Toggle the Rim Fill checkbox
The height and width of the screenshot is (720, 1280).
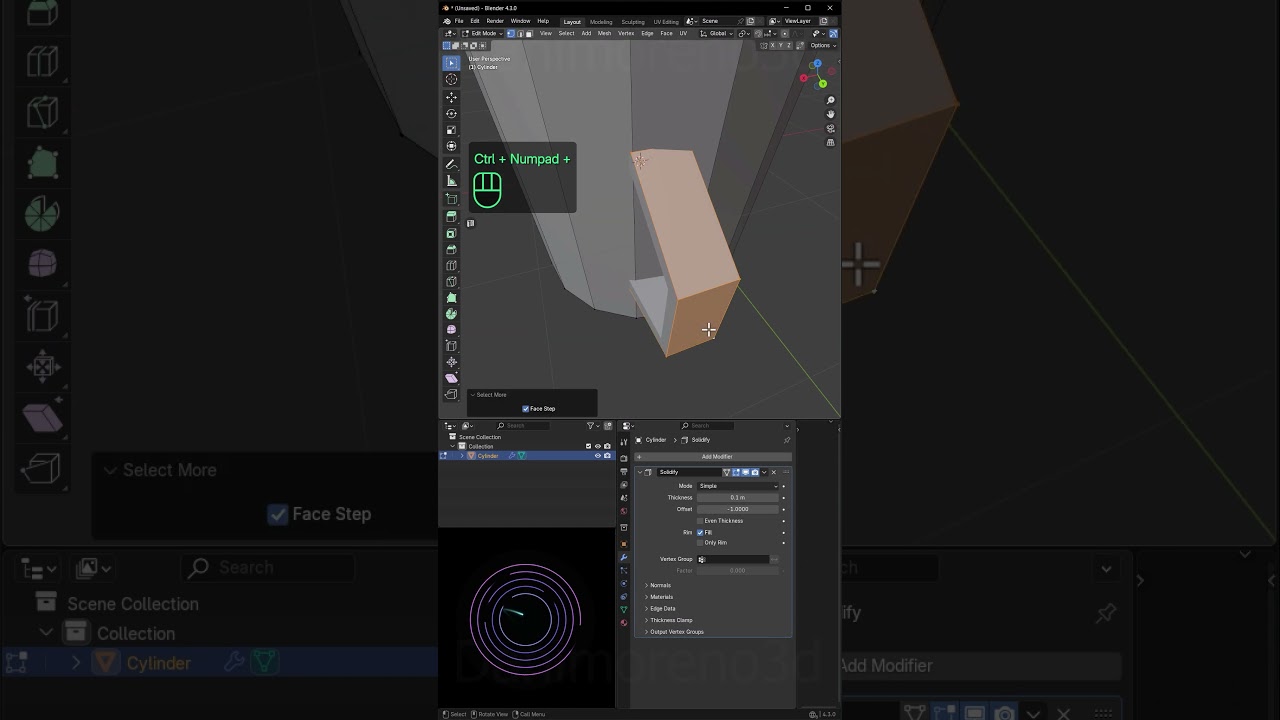(x=700, y=532)
